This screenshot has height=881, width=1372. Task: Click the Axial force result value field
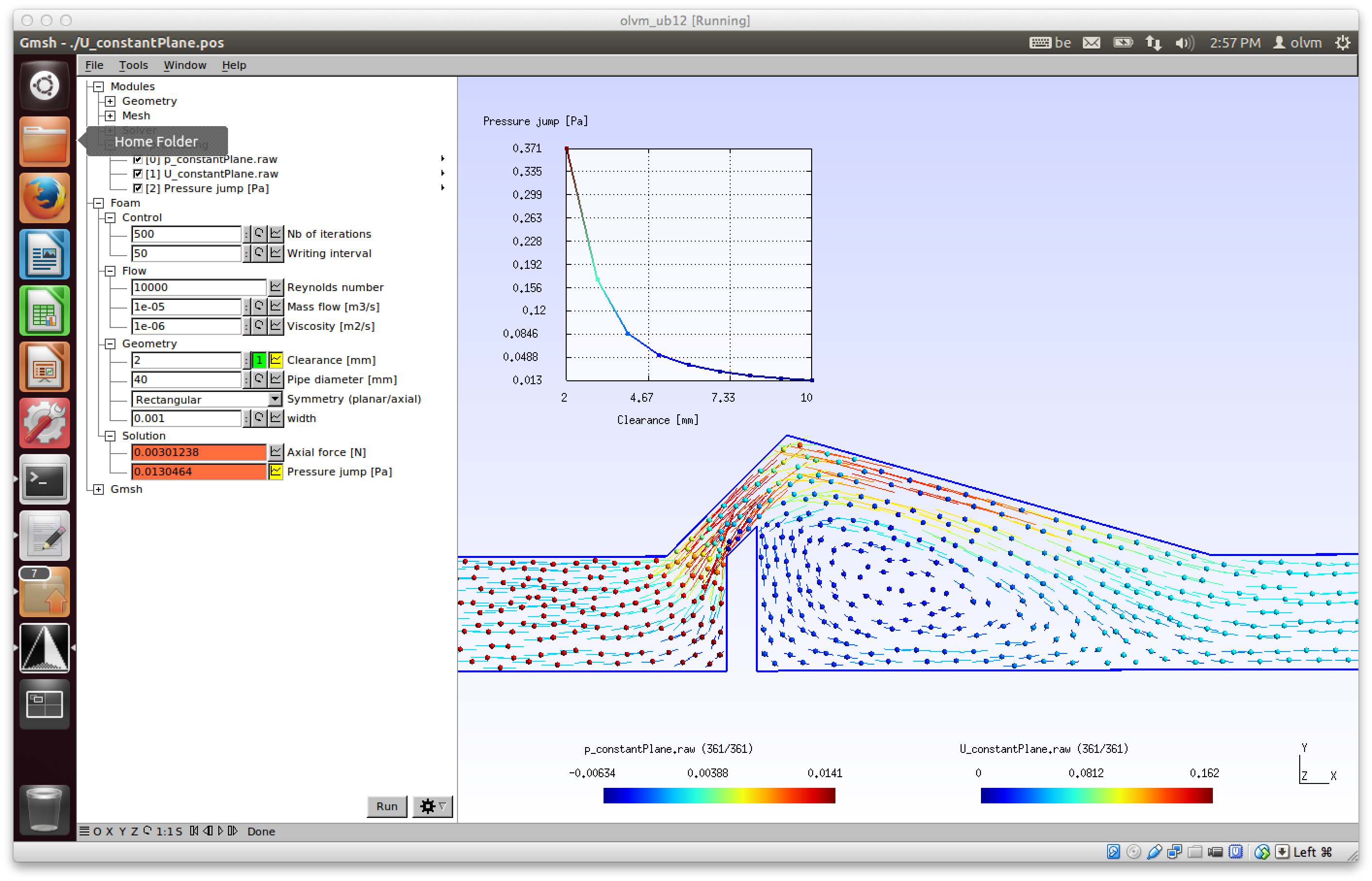[x=198, y=452]
